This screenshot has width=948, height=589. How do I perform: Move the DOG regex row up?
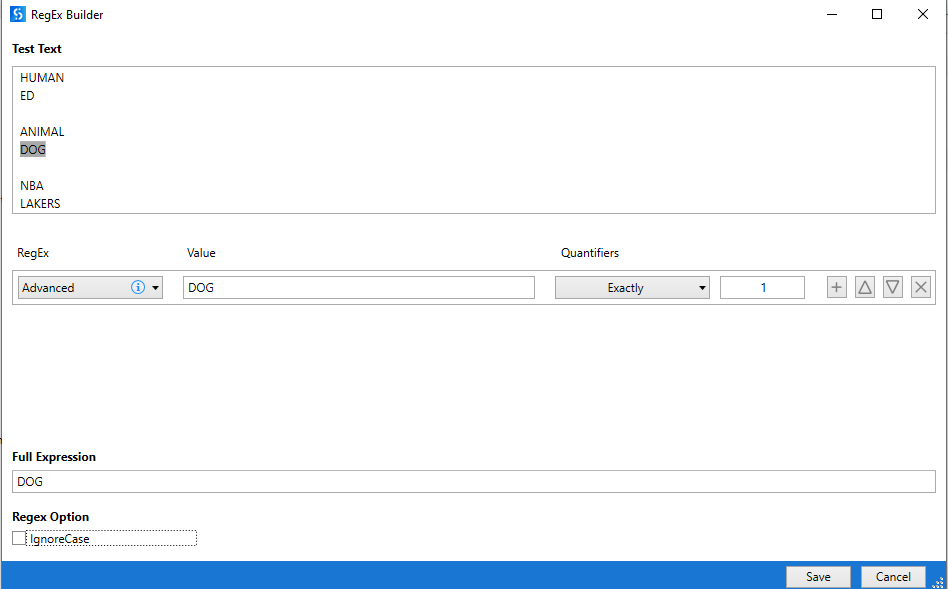(864, 287)
